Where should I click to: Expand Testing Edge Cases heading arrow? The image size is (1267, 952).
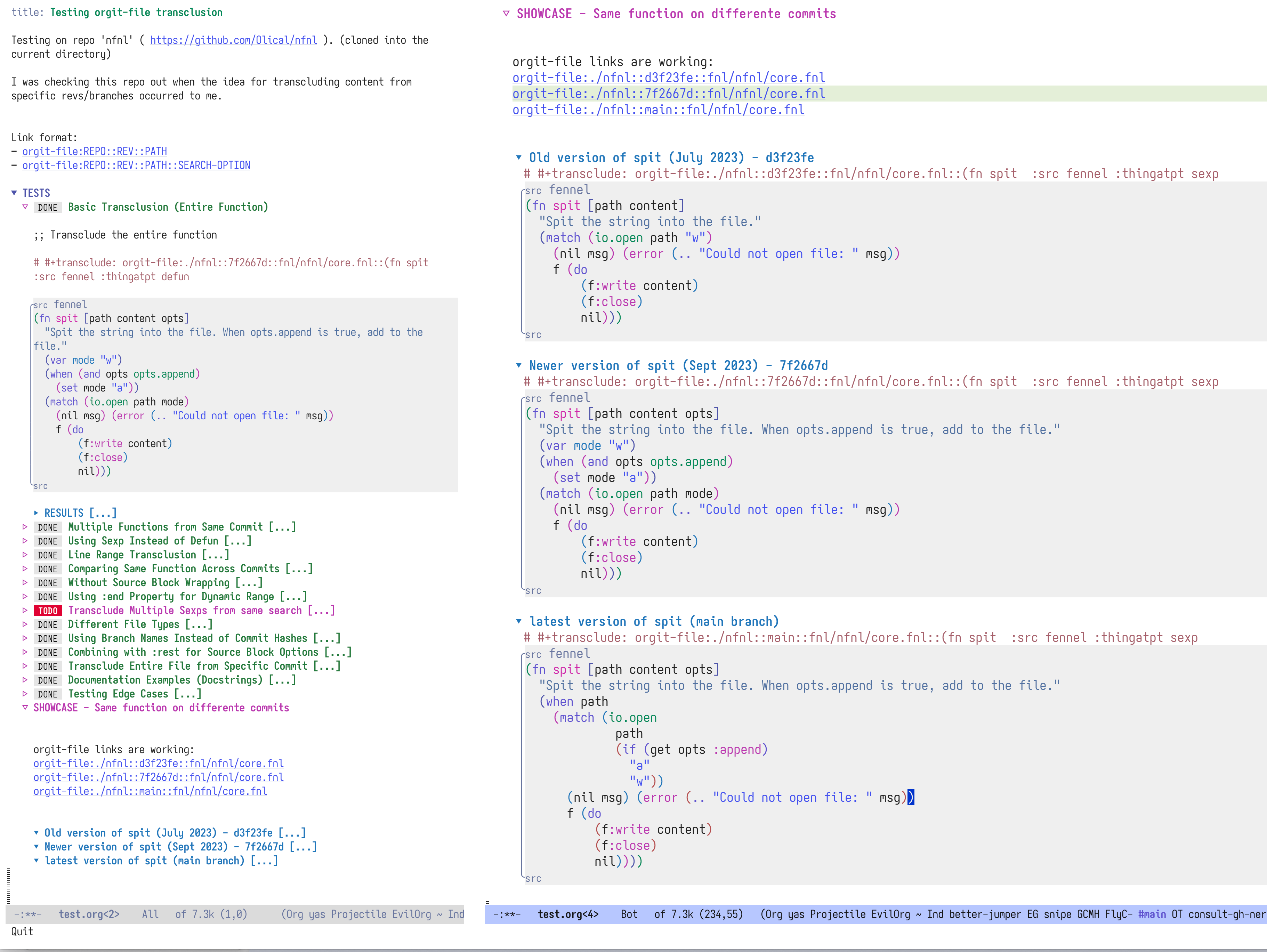tap(25, 694)
